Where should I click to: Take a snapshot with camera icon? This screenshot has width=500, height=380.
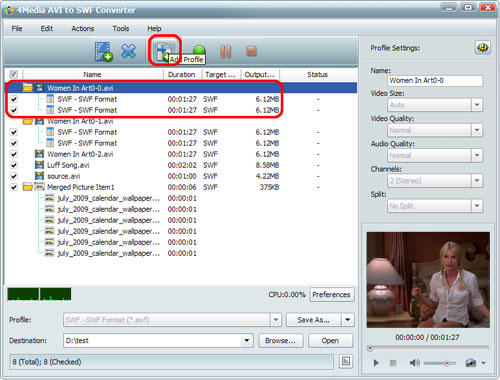tap(471, 363)
